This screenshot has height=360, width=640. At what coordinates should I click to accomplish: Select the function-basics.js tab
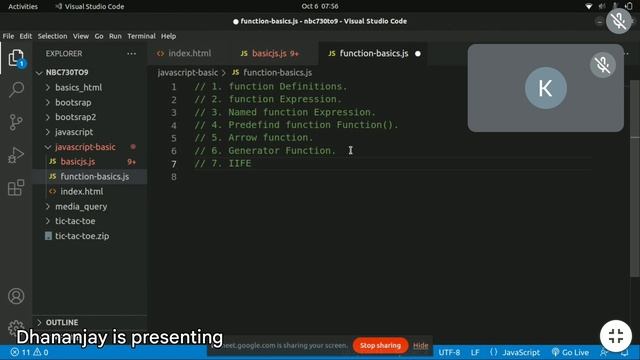click(373, 53)
